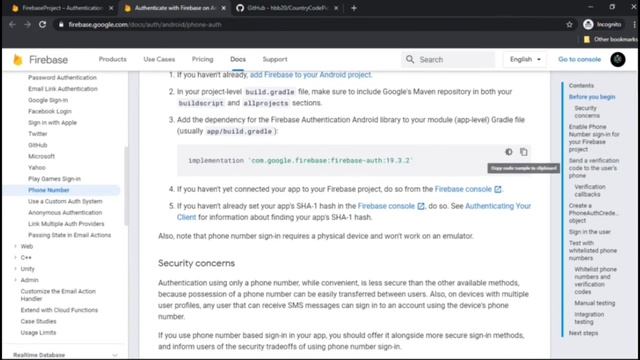Screen dimensions: 640x360
Task: Click the browser back arrow
Action: coord(12,24)
